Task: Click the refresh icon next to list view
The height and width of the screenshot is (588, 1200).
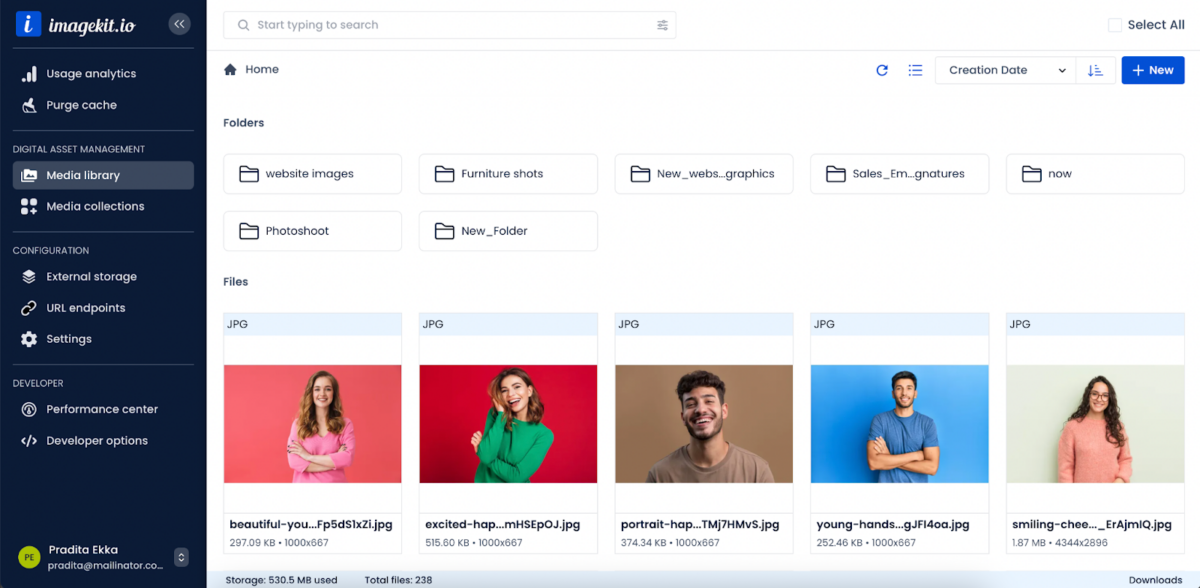Action: tap(882, 70)
